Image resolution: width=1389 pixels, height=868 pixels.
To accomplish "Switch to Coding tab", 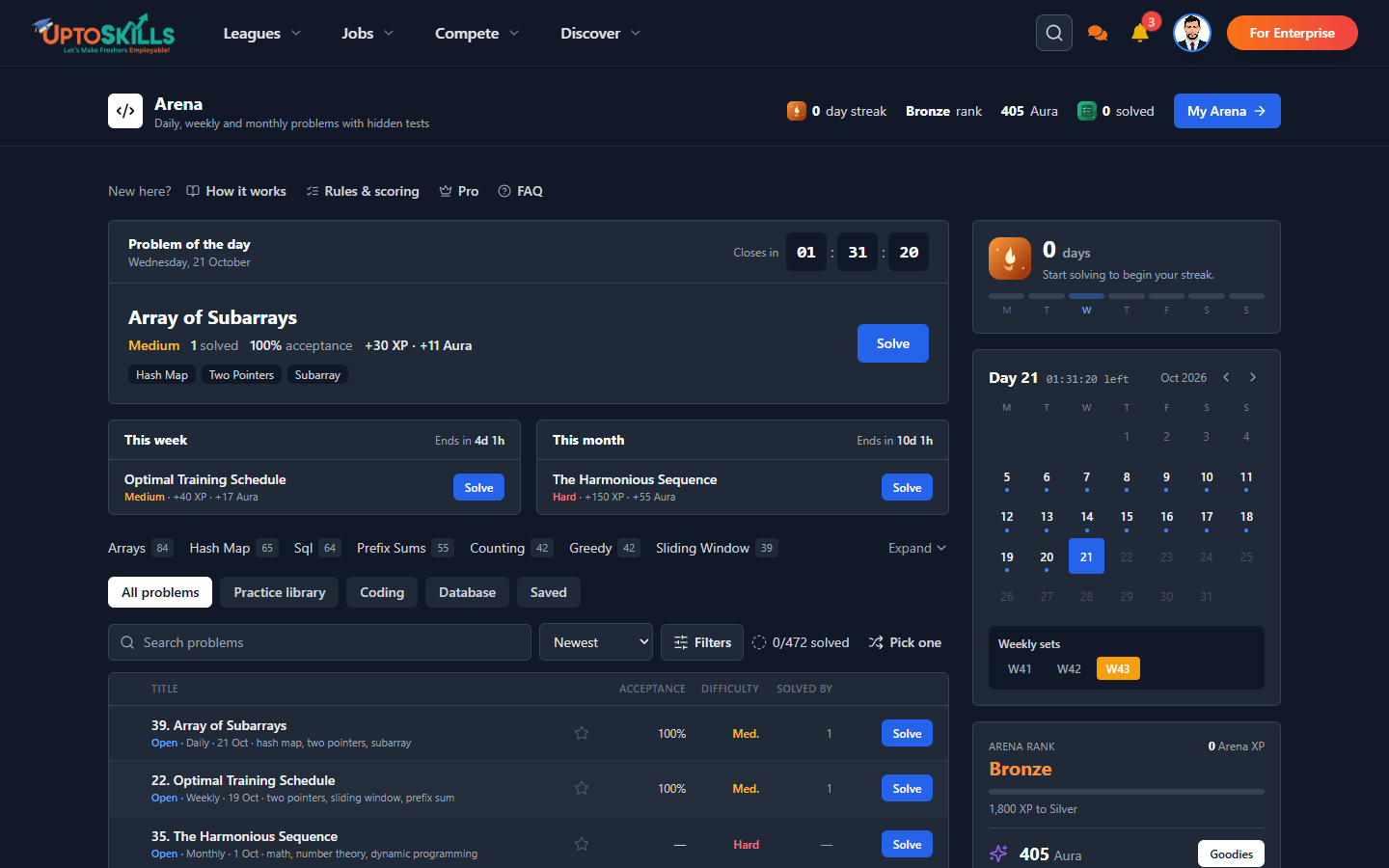I will tap(382, 592).
